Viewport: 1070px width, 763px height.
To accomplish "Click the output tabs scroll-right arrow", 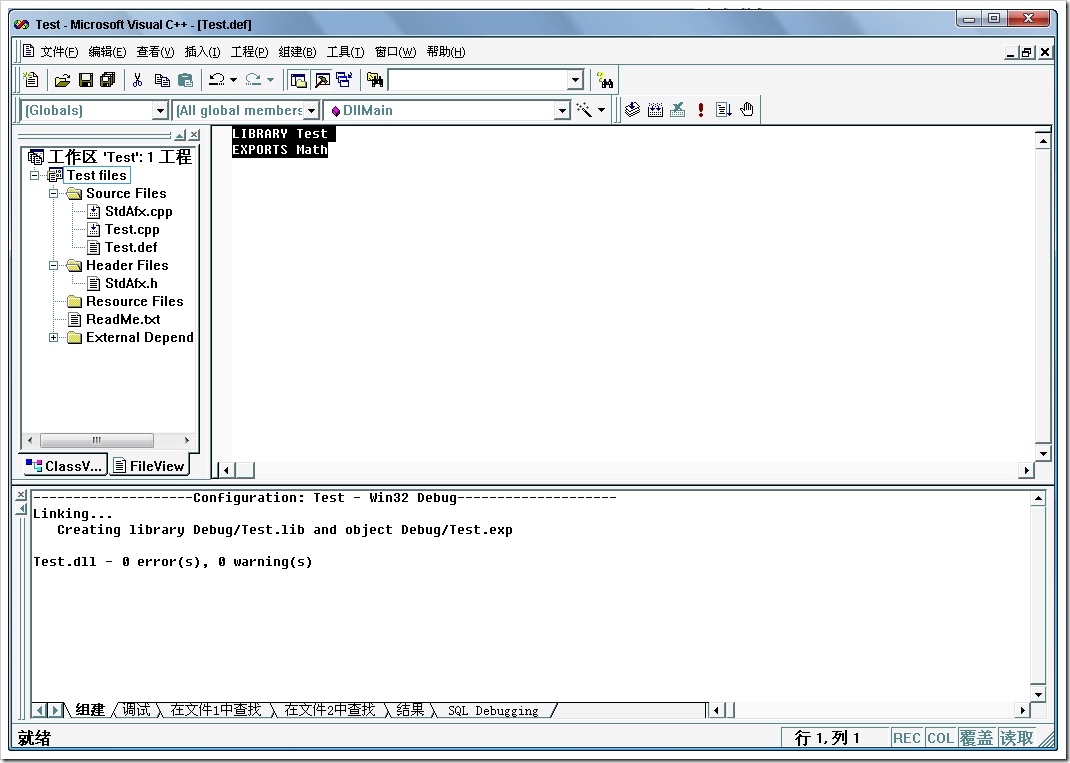I will tap(55, 710).
